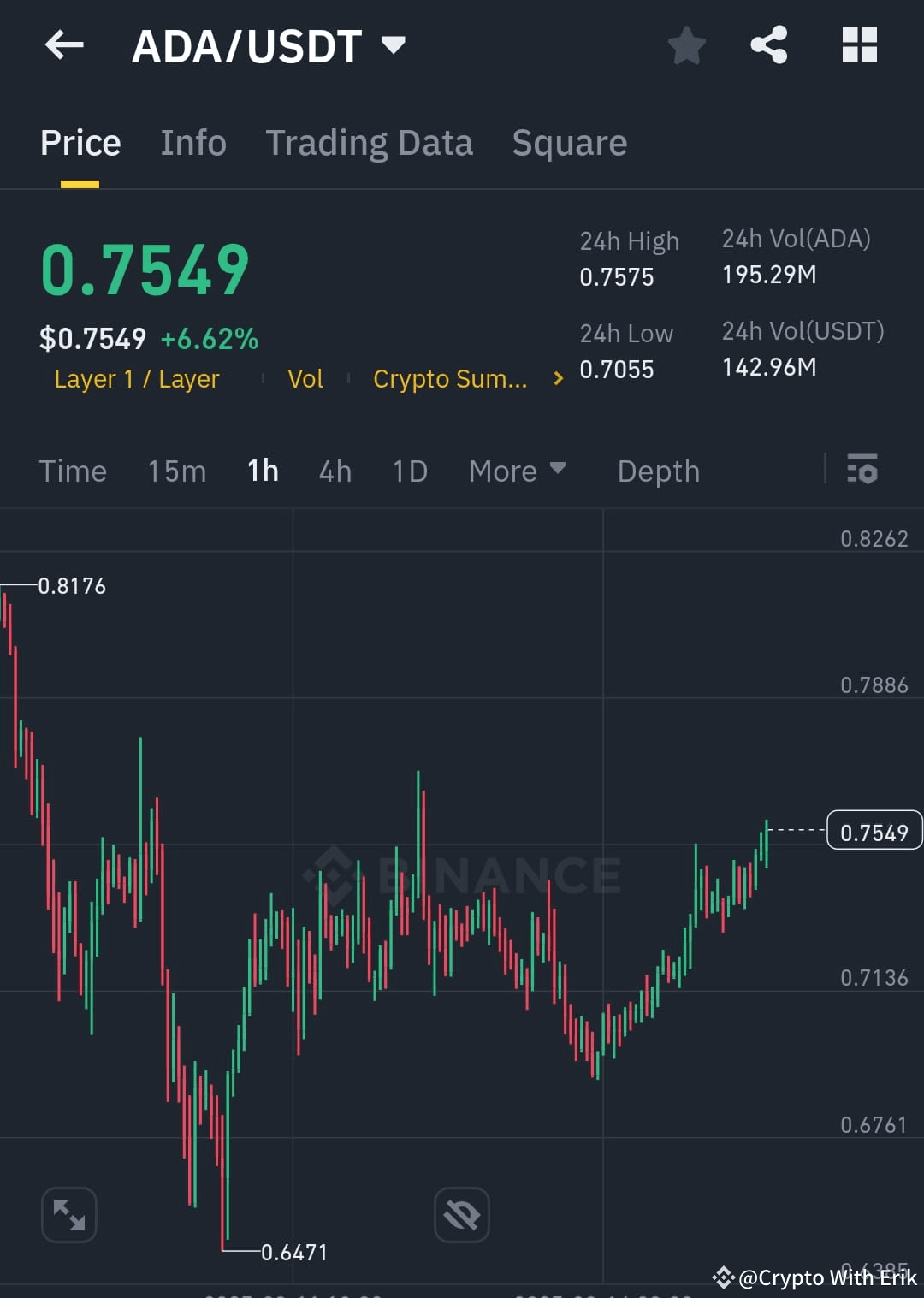Toggle the Vol indicator tag
Image resolution: width=924 pixels, height=1298 pixels.
[305, 379]
